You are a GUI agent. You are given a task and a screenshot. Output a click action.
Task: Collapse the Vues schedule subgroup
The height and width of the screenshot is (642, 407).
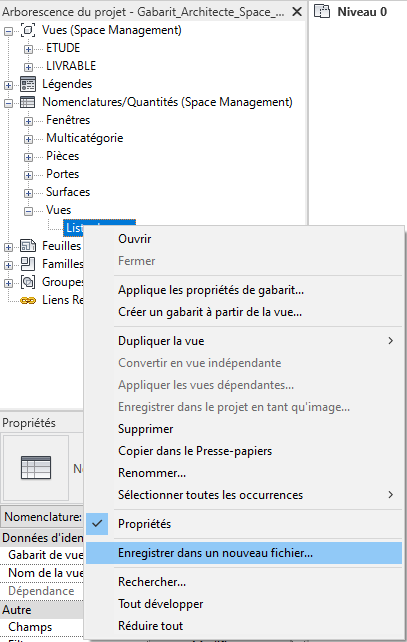[28, 211]
